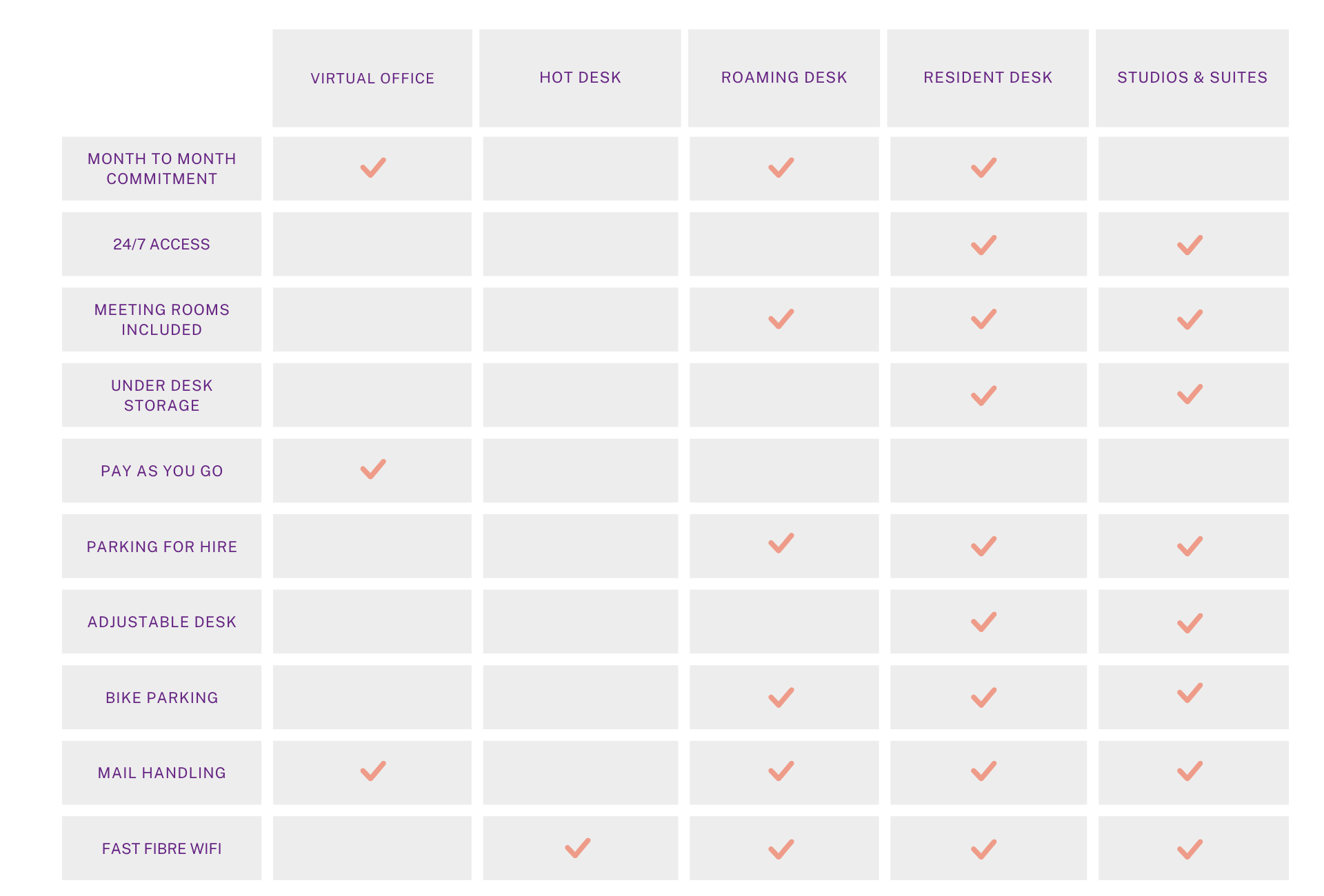Click empty Hot Desk meeting rooms cell

tap(581, 320)
